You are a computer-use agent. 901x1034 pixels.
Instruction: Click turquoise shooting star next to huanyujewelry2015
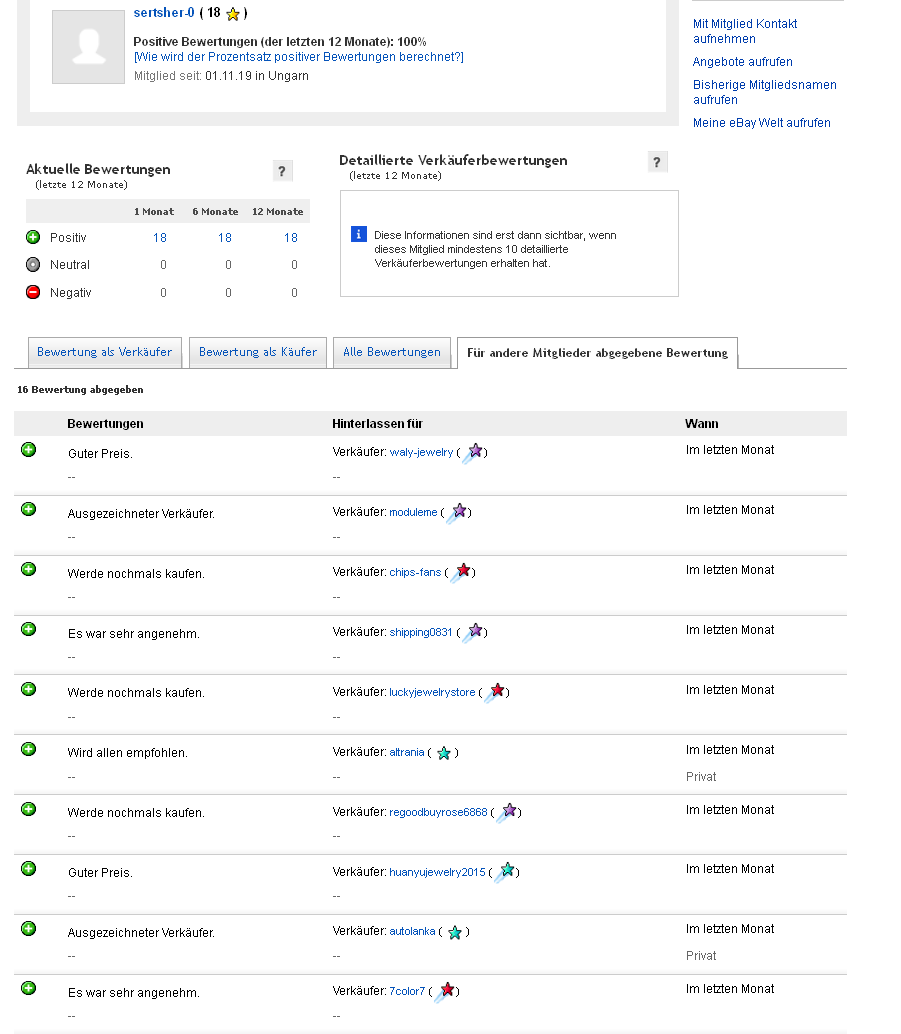click(x=505, y=873)
